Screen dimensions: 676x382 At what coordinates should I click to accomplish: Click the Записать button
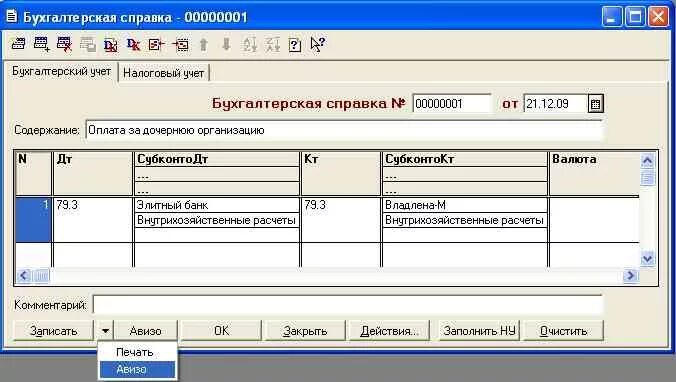[53, 331]
